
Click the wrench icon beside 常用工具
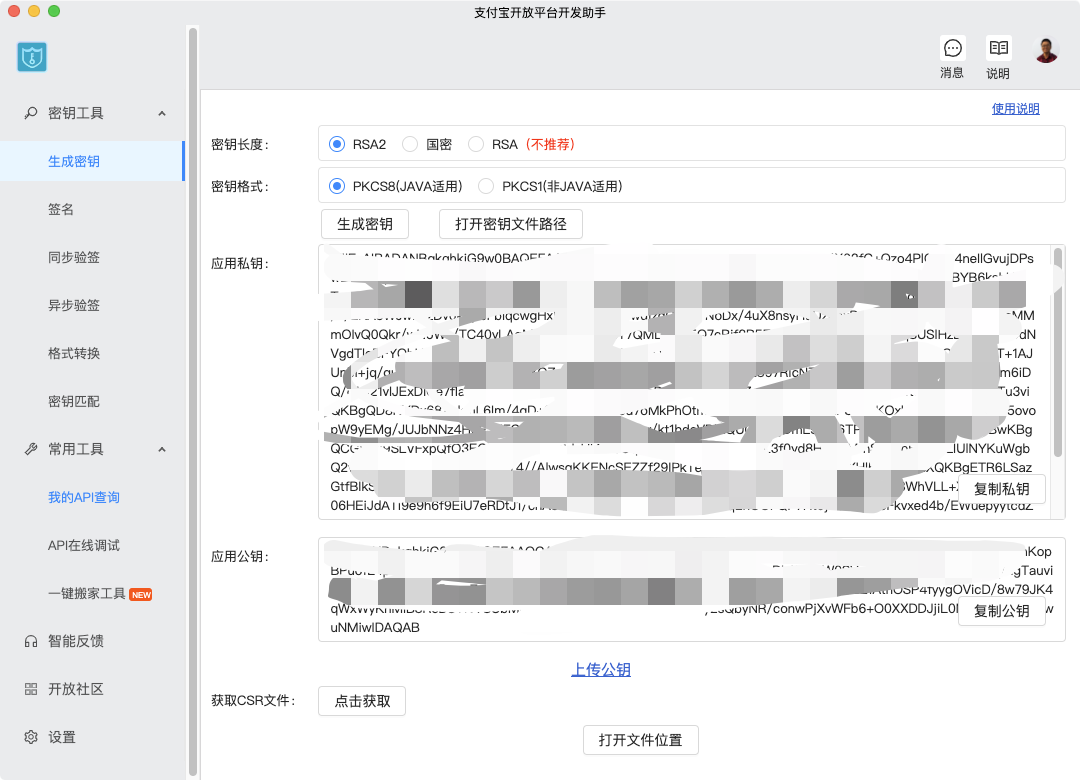click(x=31, y=449)
